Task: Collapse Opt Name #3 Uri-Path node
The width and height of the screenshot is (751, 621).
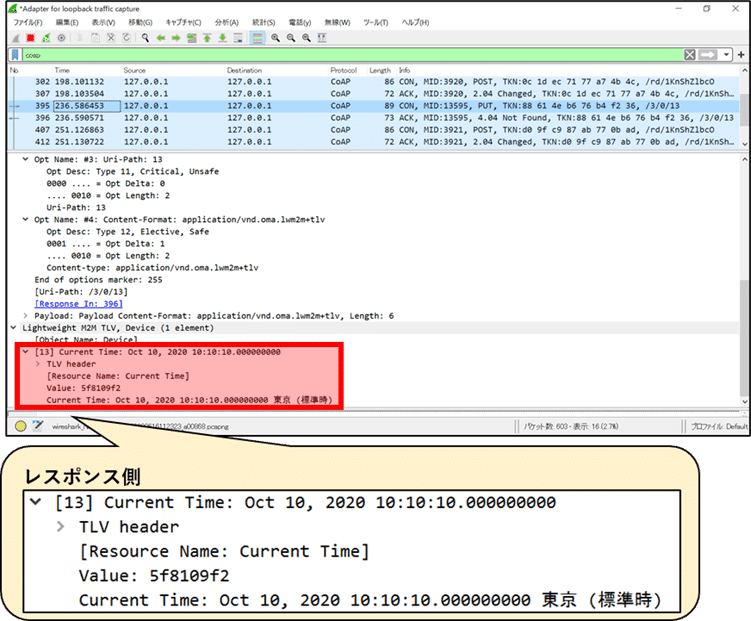Action: [26, 159]
